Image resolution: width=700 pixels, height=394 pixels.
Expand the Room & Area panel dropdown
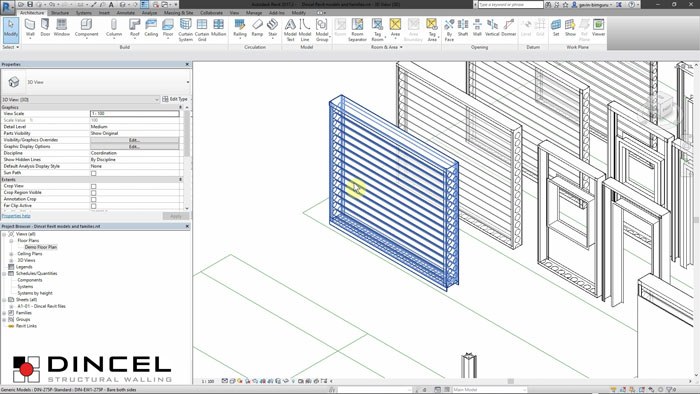point(387,47)
